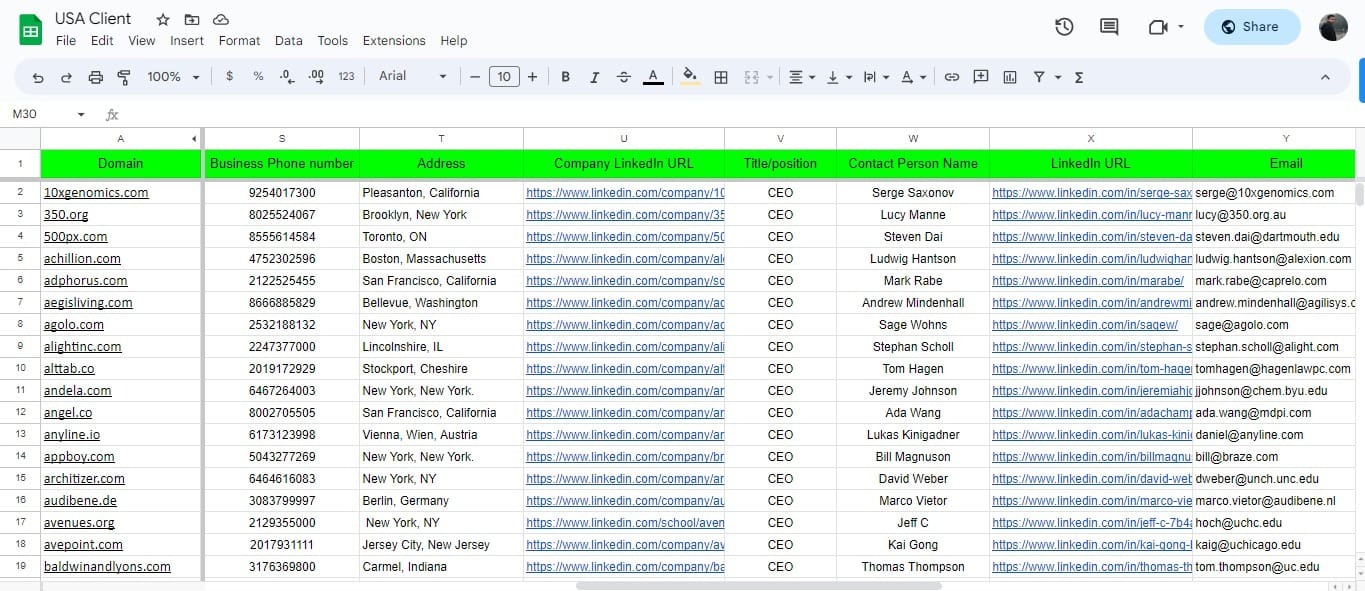Open Serge Saxonov's LinkedIn URL
1365x591 pixels.
(1091, 193)
